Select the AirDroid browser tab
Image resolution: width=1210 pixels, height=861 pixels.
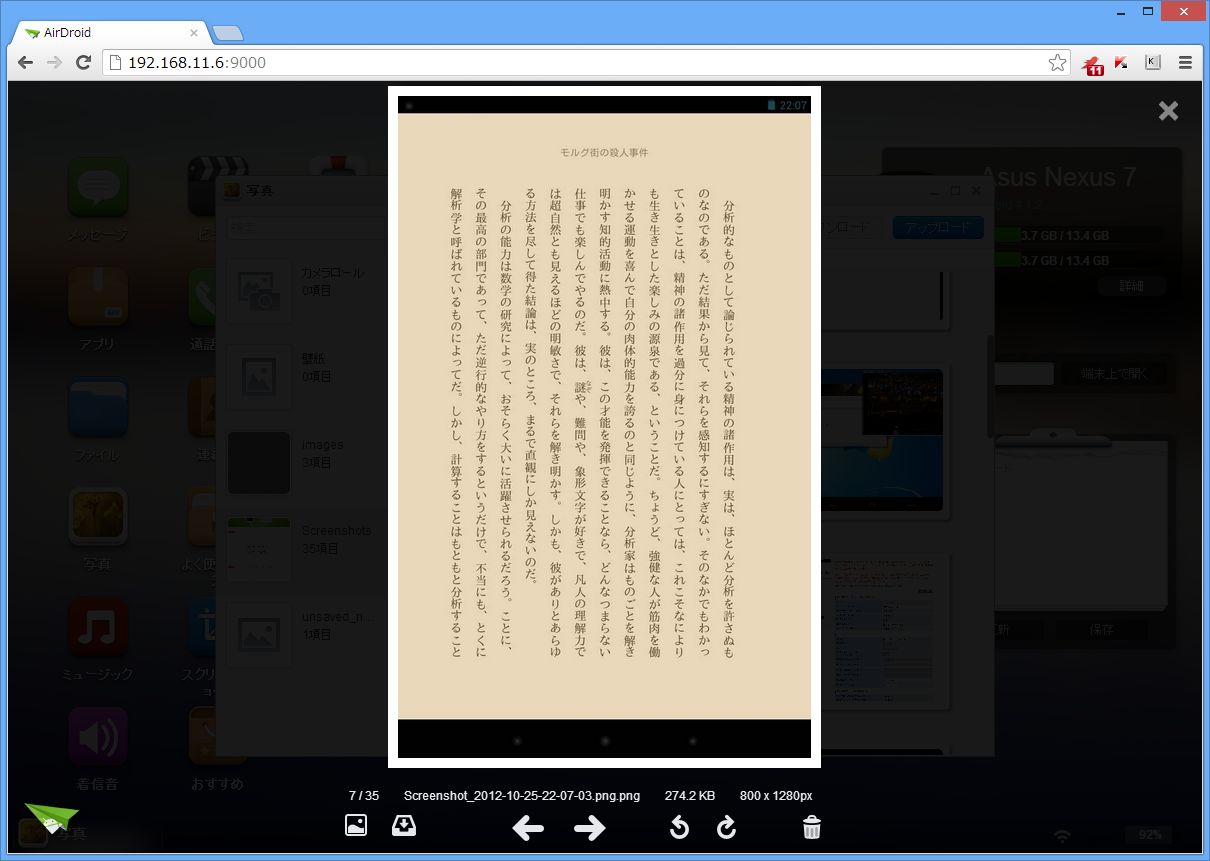pos(110,33)
